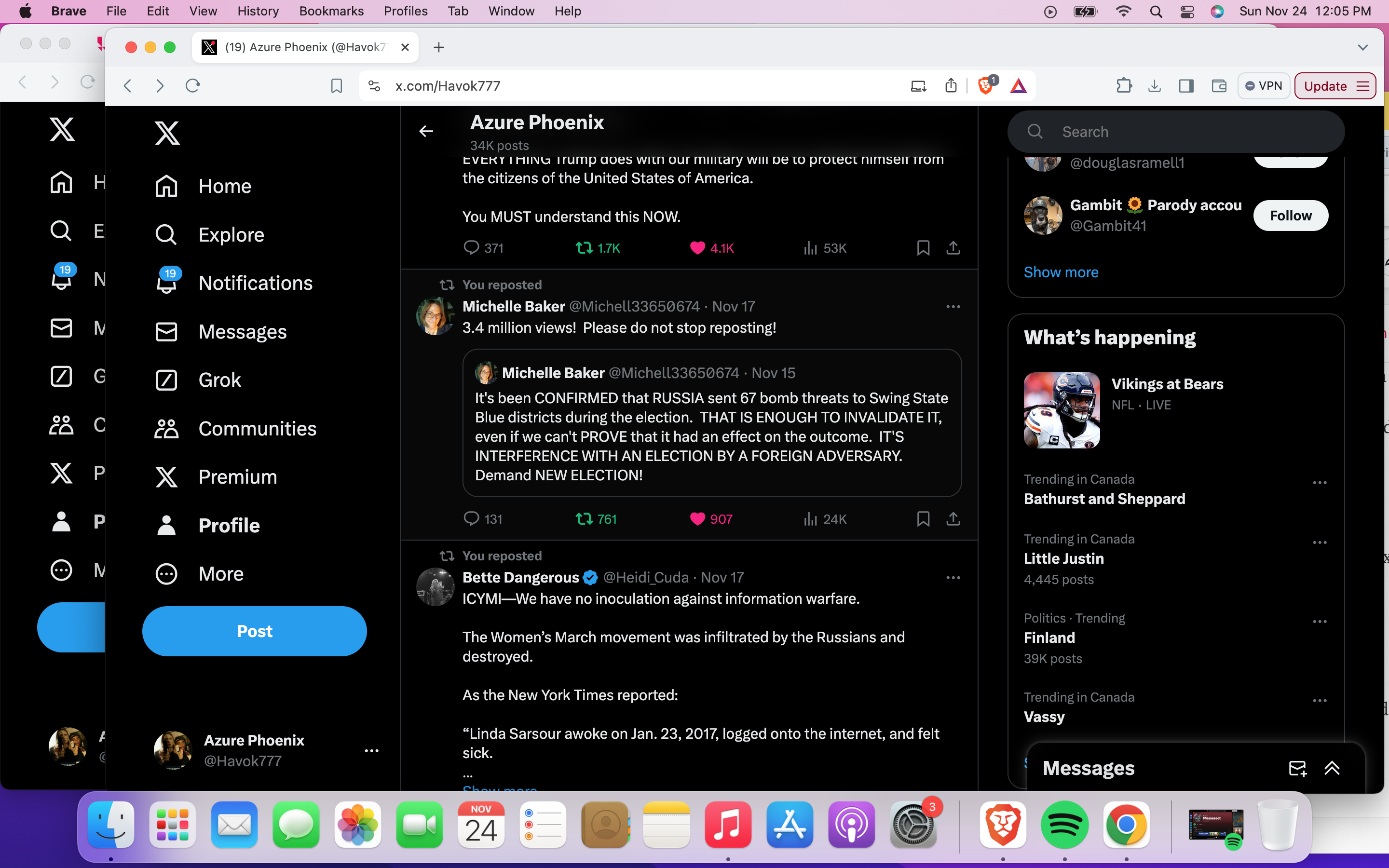Reply to post with 371 comments
Screen dimensions: 1389x868
point(483,248)
